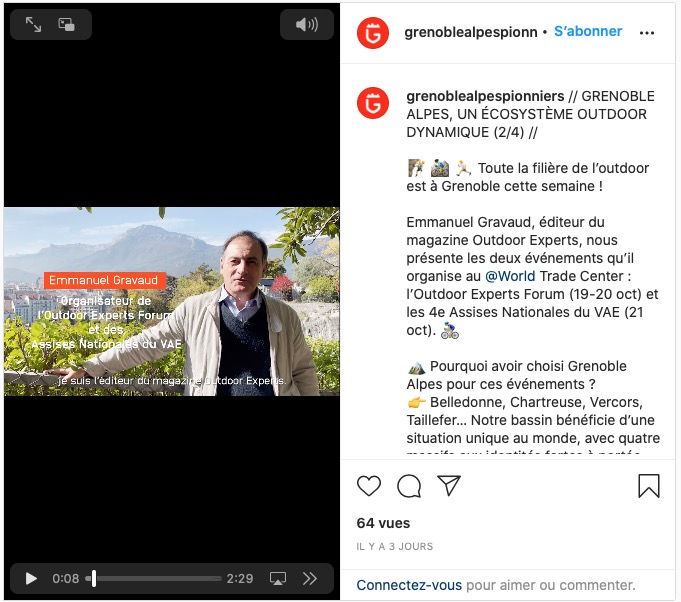Enter fullscreen with the expand arrows icon
681x602 pixels.
(x=33, y=24)
